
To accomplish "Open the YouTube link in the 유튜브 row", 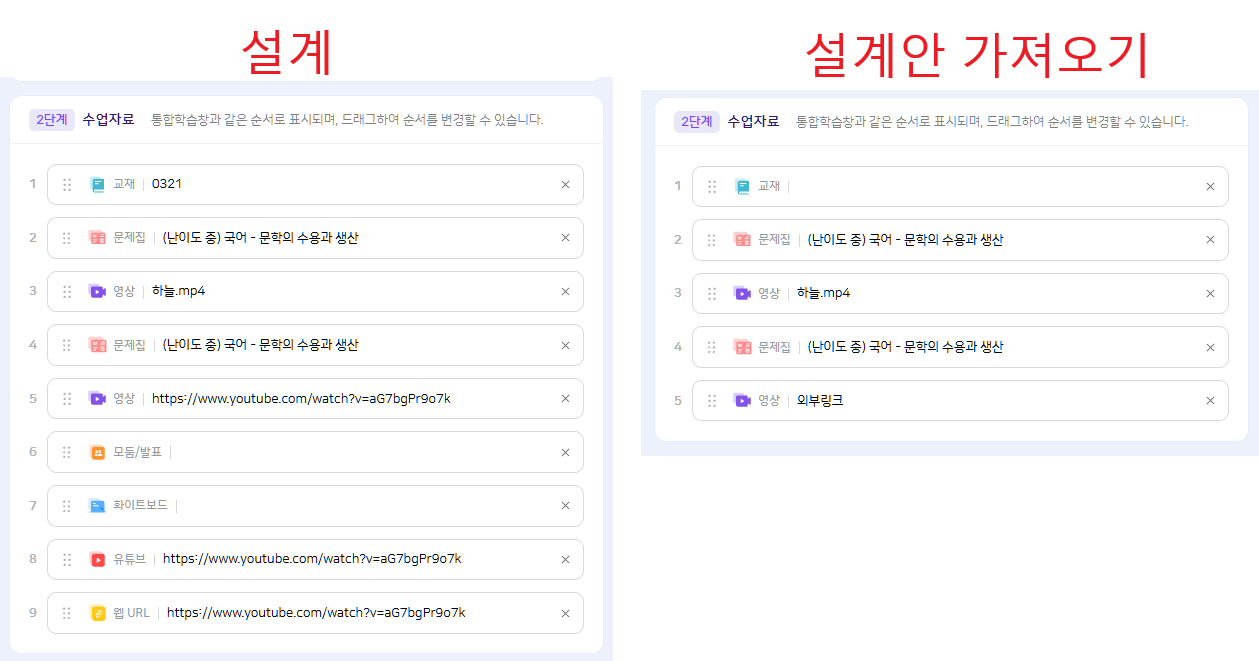I will [x=312, y=559].
